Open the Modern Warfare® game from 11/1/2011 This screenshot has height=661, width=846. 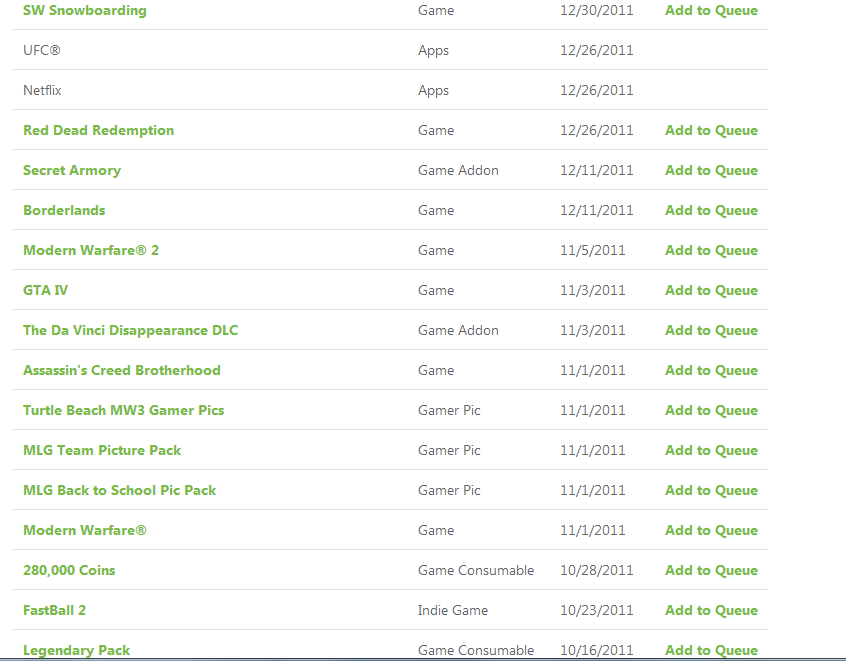pyautogui.click(x=85, y=530)
